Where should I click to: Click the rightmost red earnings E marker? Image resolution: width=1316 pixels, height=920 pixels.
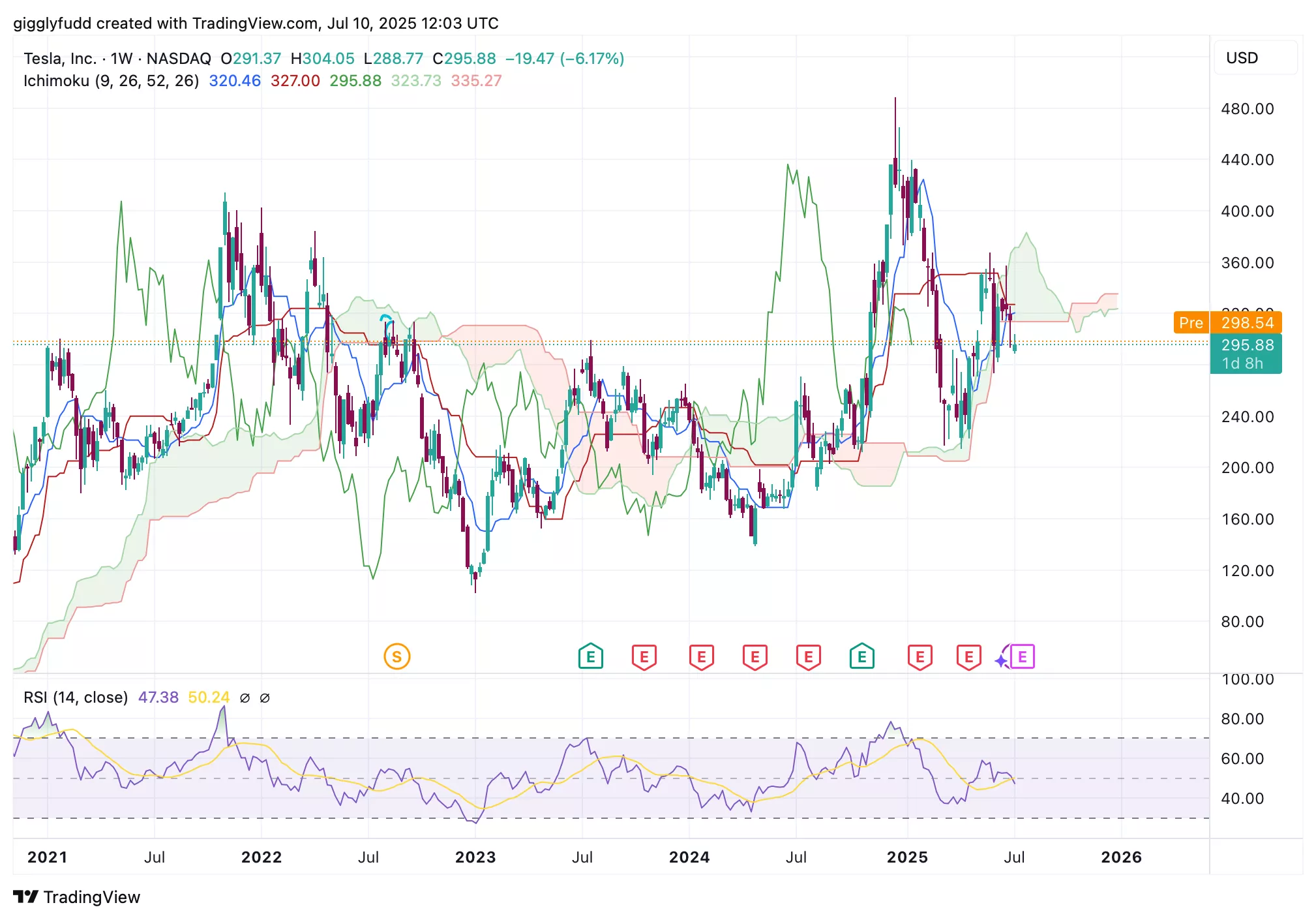(x=968, y=656)
